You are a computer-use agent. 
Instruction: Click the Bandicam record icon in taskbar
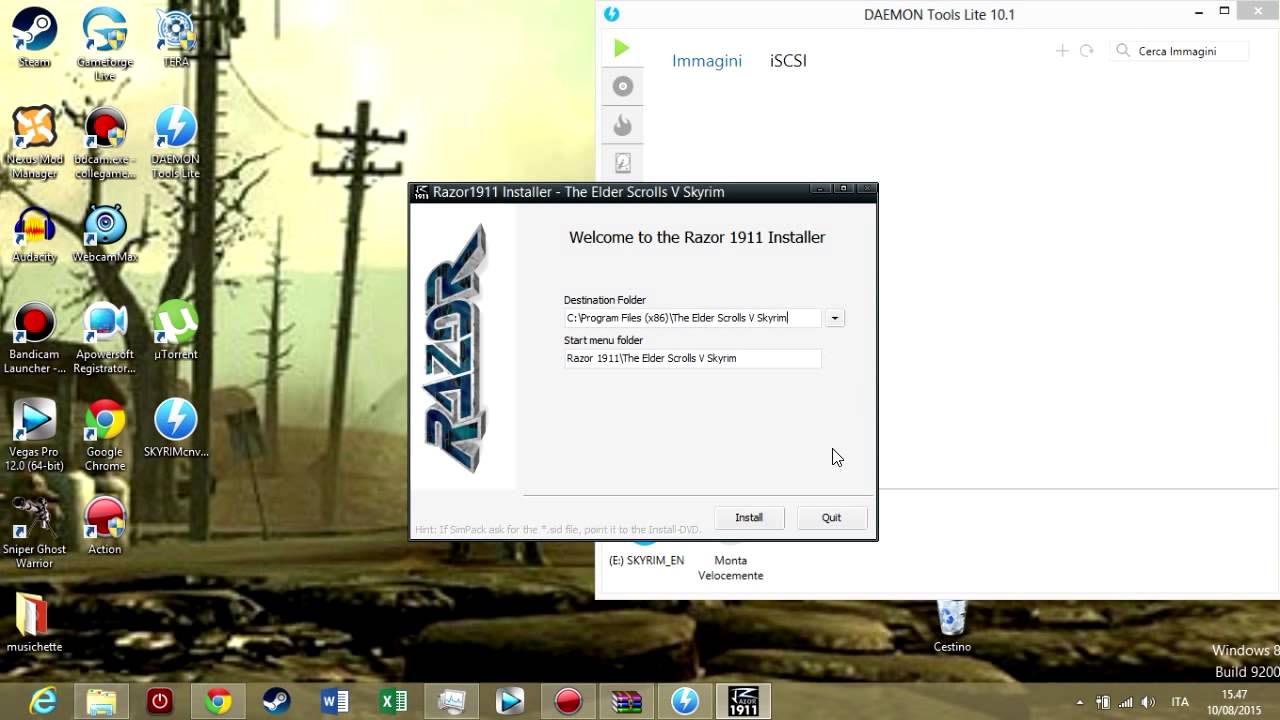click(x=568, y=701)
